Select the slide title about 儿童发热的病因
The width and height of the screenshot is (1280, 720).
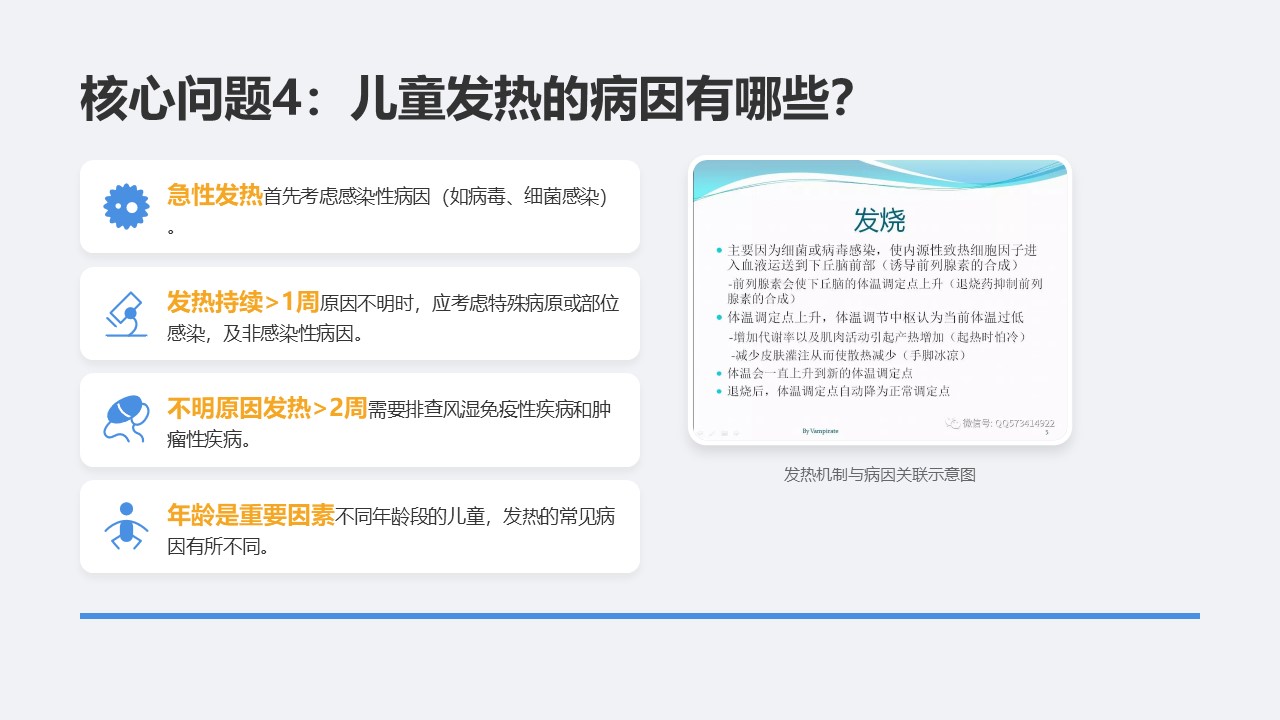point(466,100)
